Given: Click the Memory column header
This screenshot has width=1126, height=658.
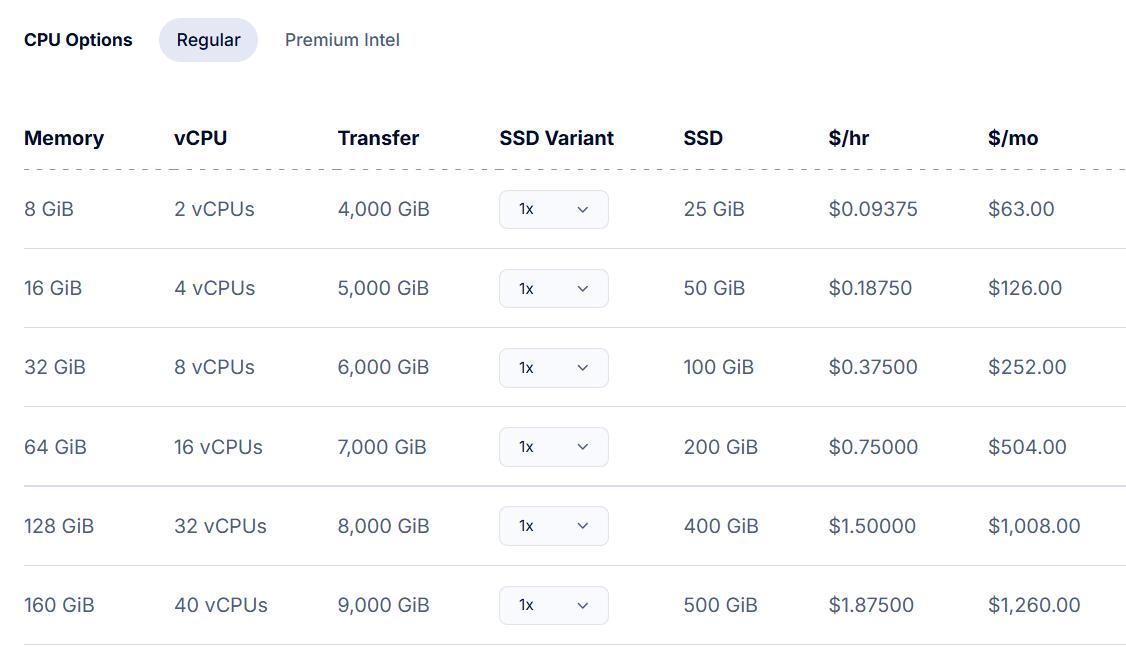Looking at the screenshot, I should click(x=64, y=138).
